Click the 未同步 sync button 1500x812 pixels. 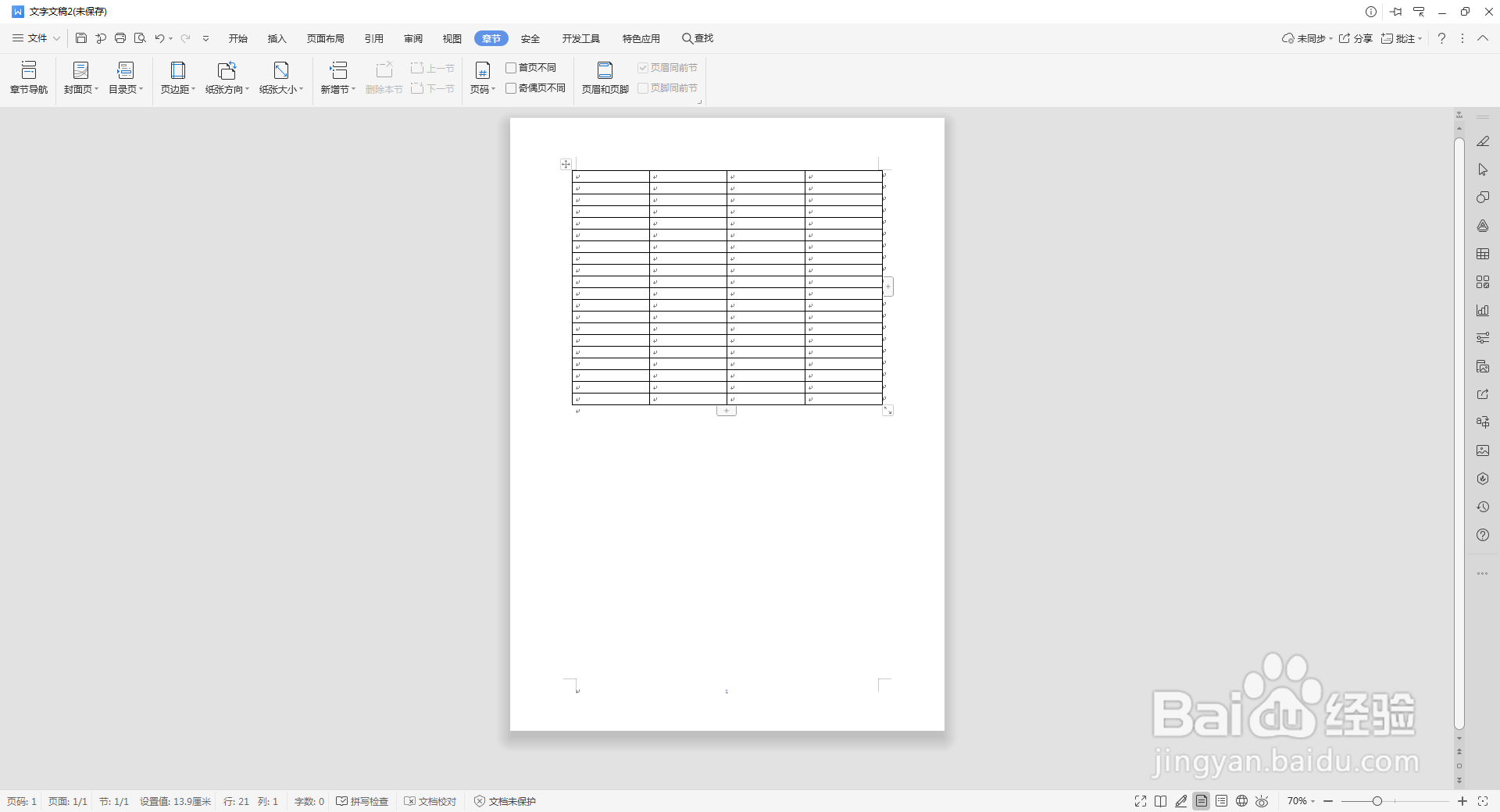click(x=1307, y=38)
